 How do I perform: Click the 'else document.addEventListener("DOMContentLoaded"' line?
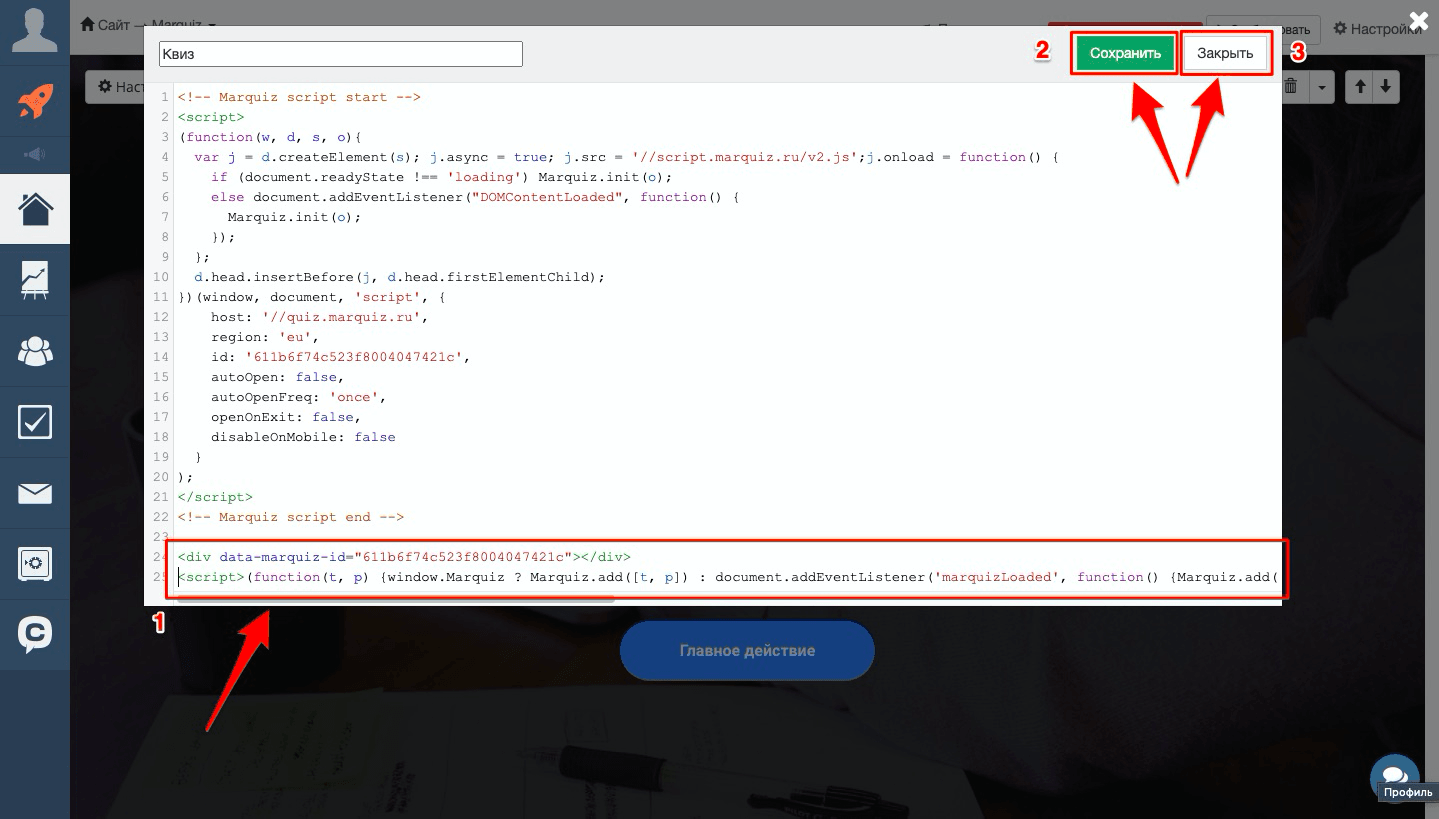(474, 197)
